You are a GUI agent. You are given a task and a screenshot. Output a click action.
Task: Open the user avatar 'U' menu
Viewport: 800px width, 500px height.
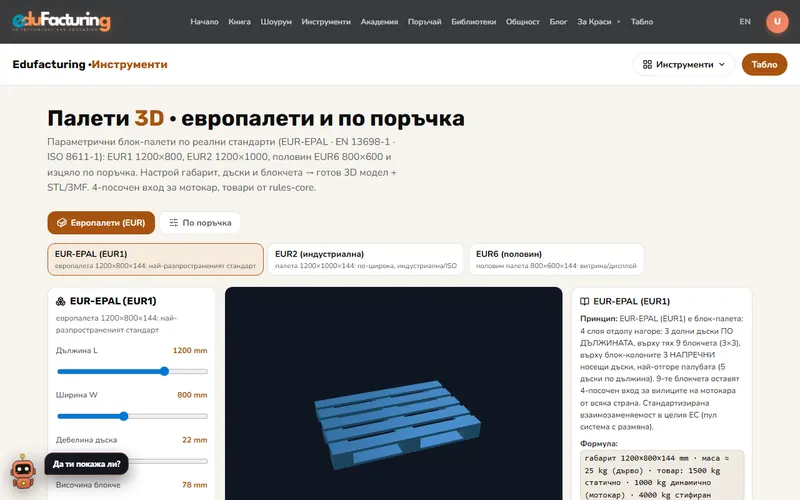pyautogui.click(x=777, y=21)
